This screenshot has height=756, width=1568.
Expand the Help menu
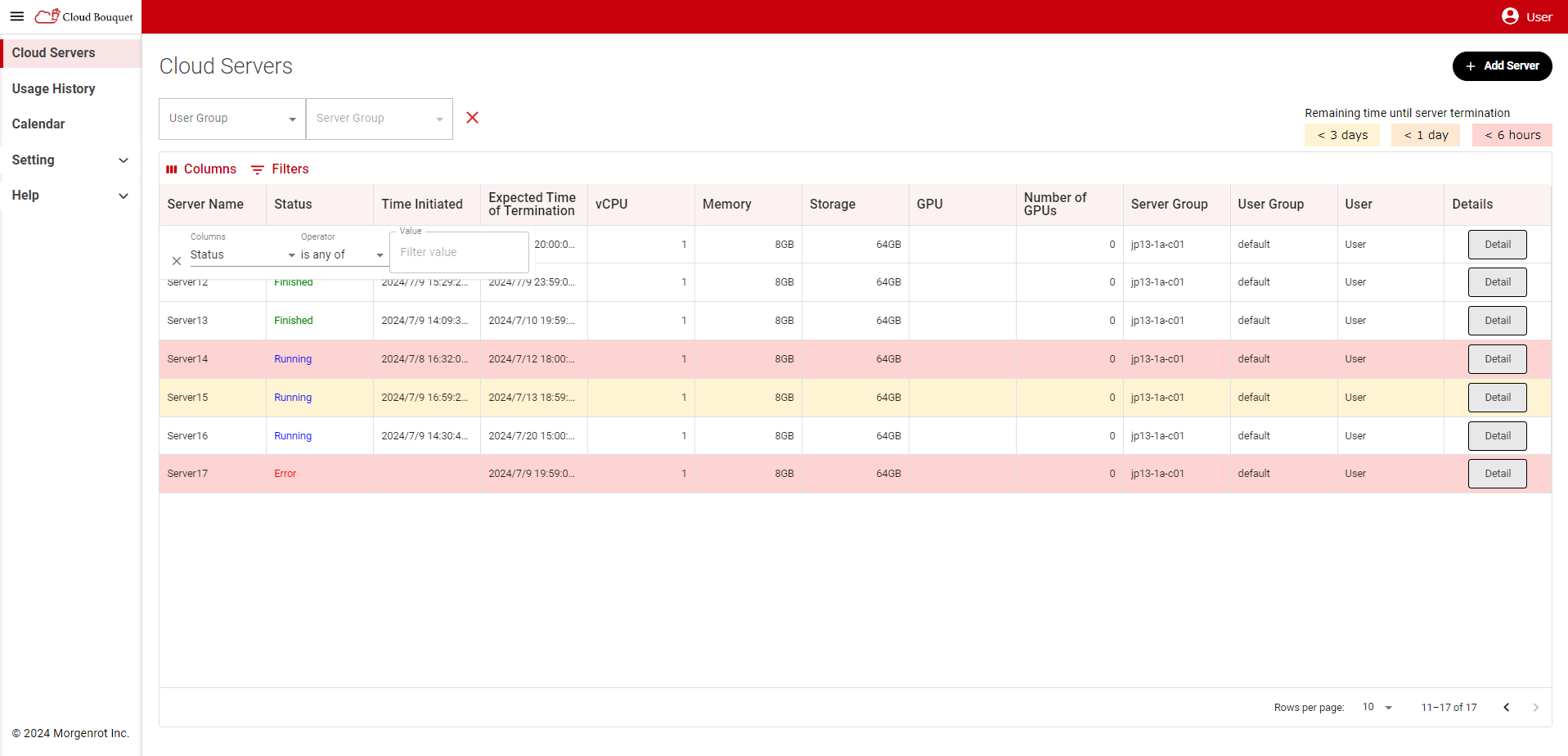pyautogui.click(x=70, y=195)
